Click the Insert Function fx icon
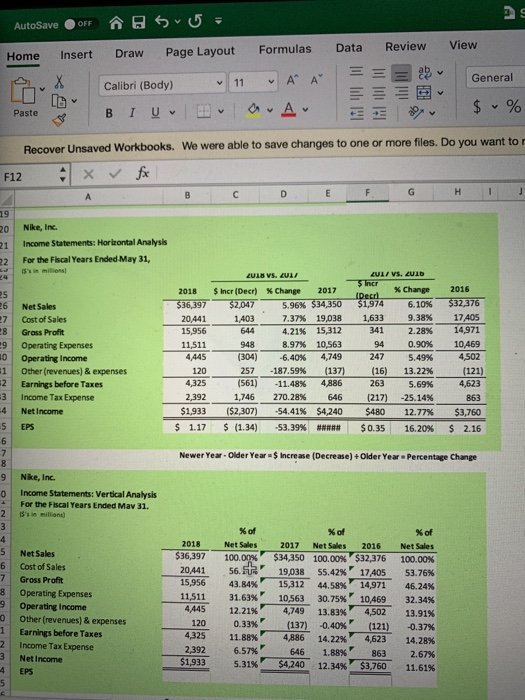The height and width of the screenshot is (700, 525). [x=142, y=172]
